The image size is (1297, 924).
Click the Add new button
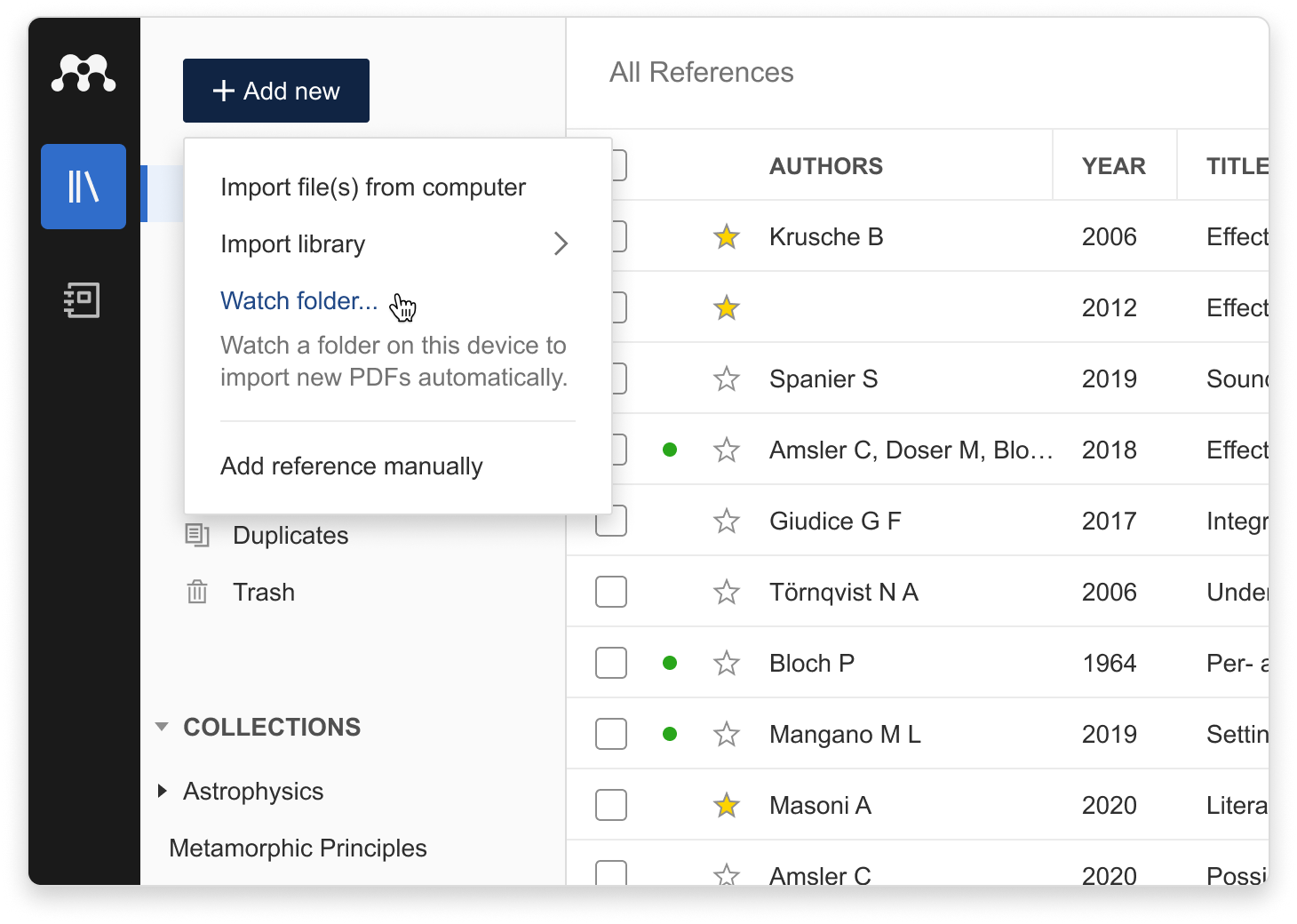(x=276, y=91)
